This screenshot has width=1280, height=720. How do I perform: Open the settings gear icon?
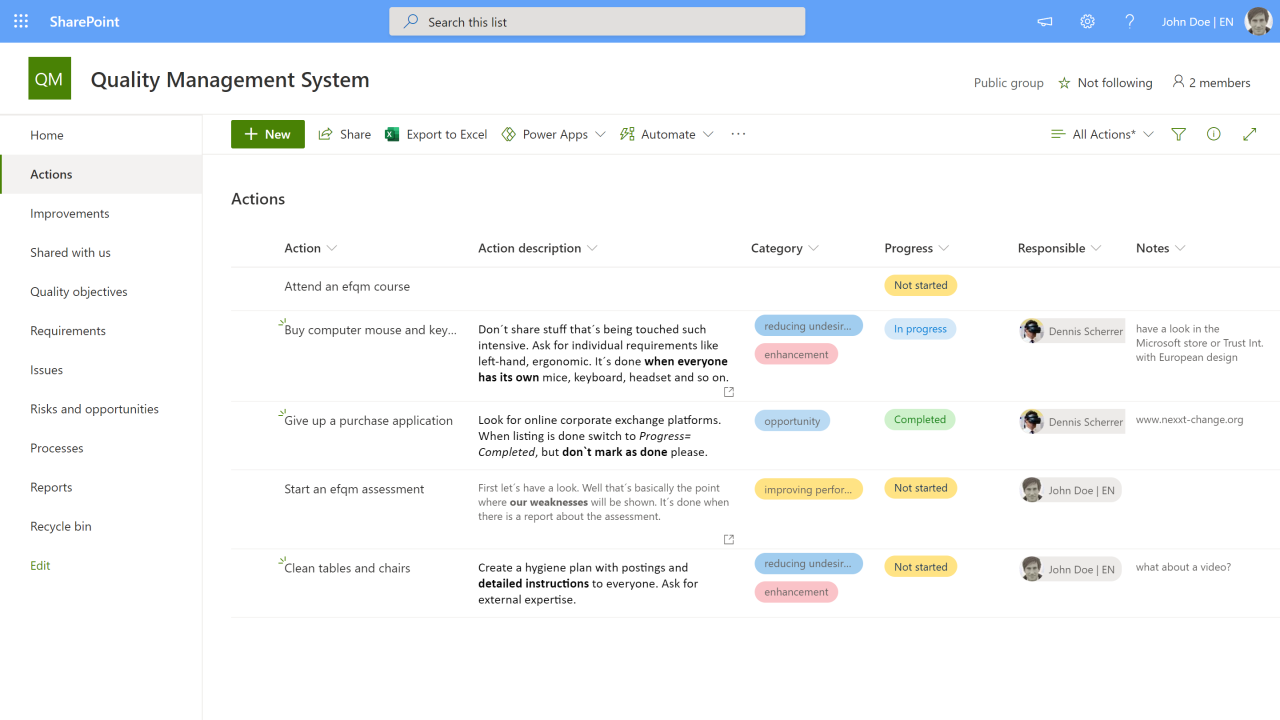pyautogui.click(x=1087, y=21)
